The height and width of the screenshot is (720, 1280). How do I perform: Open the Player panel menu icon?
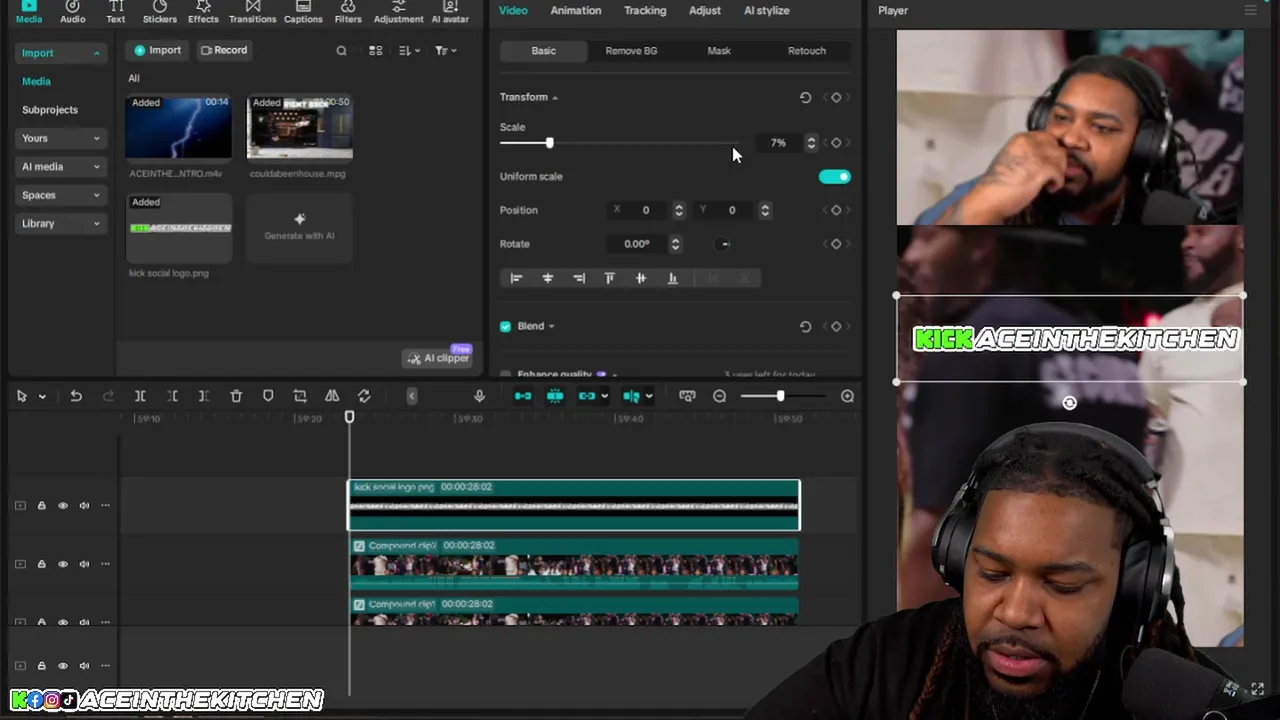(x=1250, y=10)
